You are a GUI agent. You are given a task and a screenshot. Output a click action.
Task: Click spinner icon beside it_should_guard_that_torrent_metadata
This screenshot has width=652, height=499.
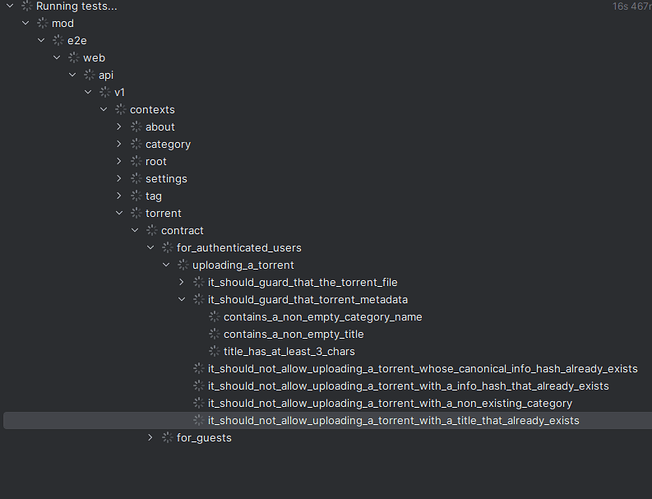(x=199, y=299)
